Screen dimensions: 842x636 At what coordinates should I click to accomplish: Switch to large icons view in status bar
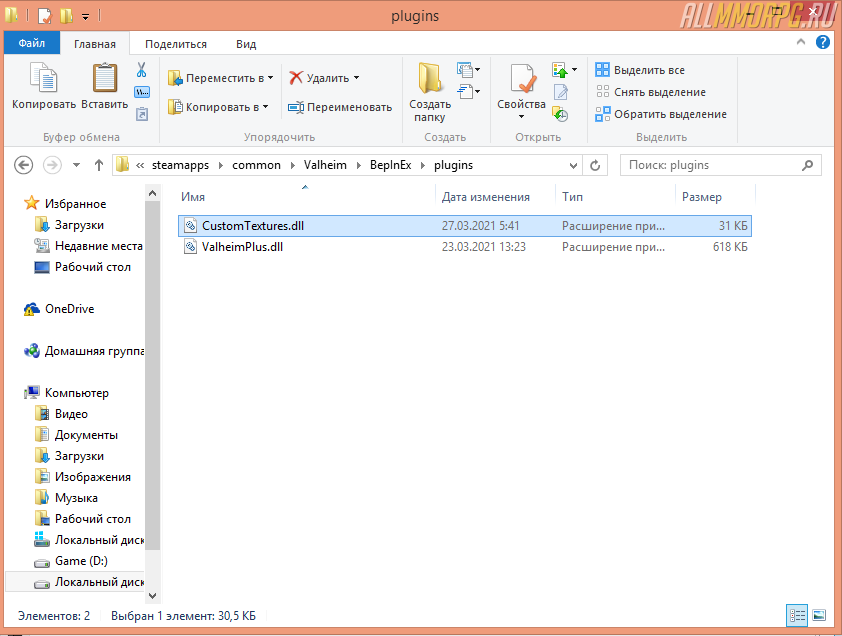click(x=819, y=616)
